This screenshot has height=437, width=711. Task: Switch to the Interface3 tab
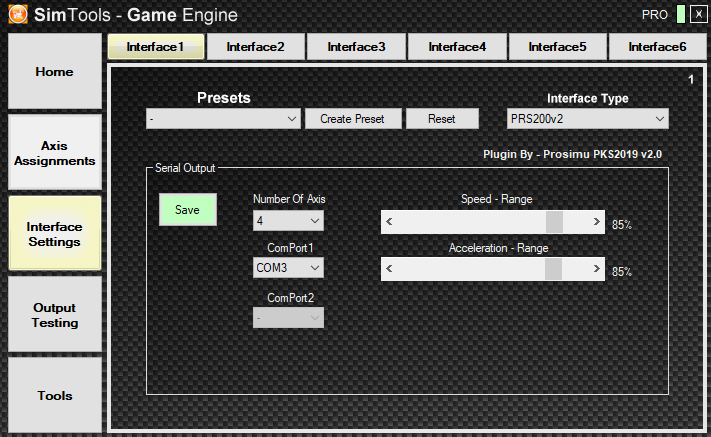356,47
